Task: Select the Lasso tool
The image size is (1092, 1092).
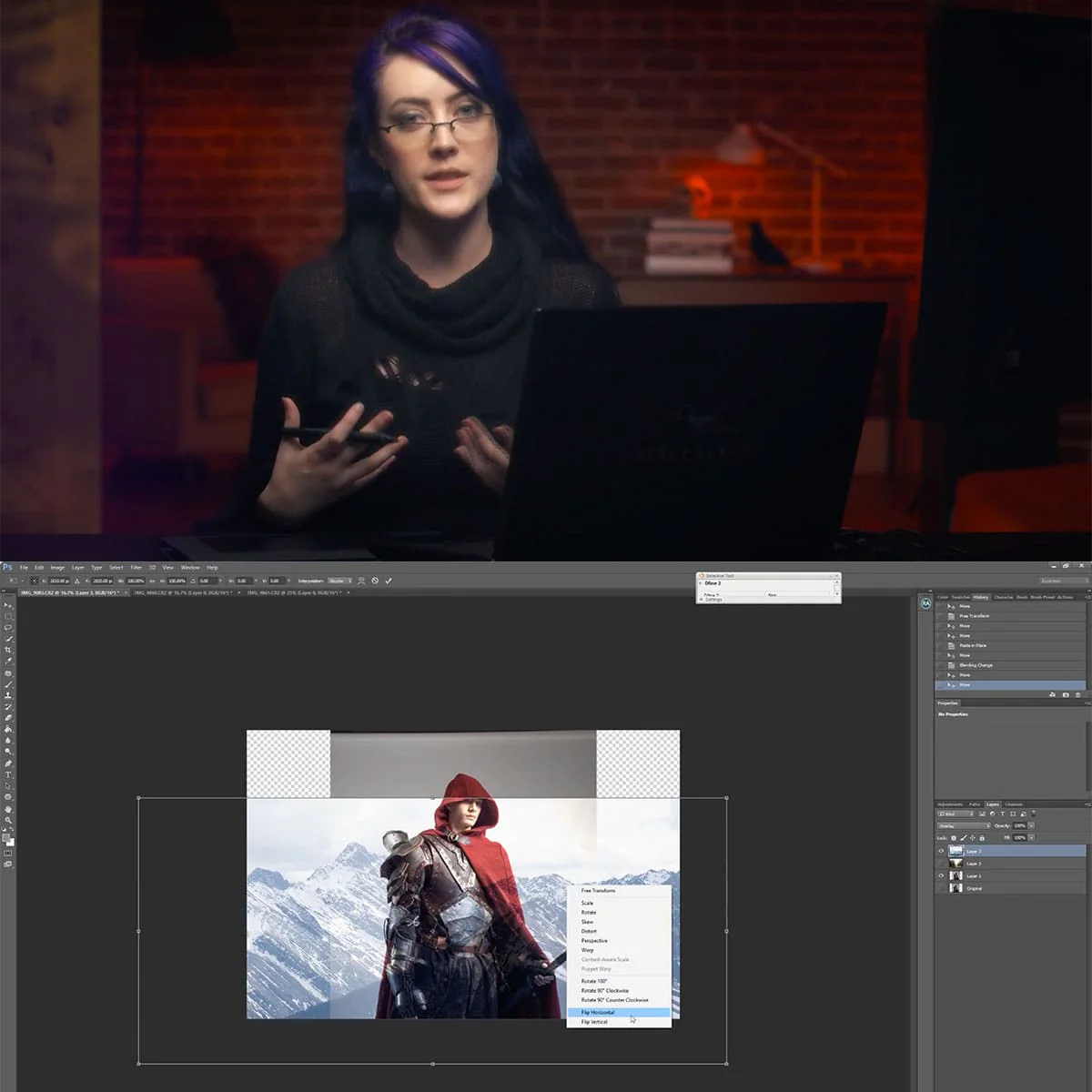Action: tap(8, 627)
